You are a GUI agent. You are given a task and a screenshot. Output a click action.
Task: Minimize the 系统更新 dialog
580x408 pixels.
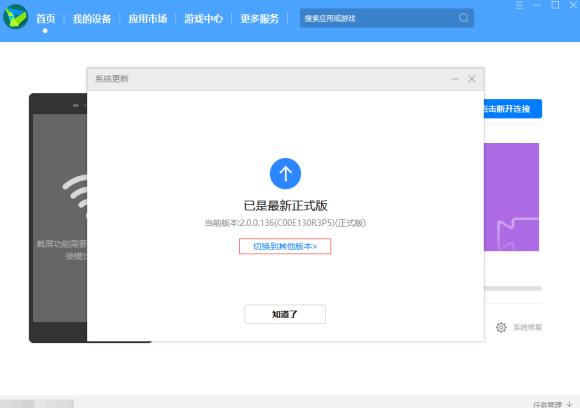(455, 79)
